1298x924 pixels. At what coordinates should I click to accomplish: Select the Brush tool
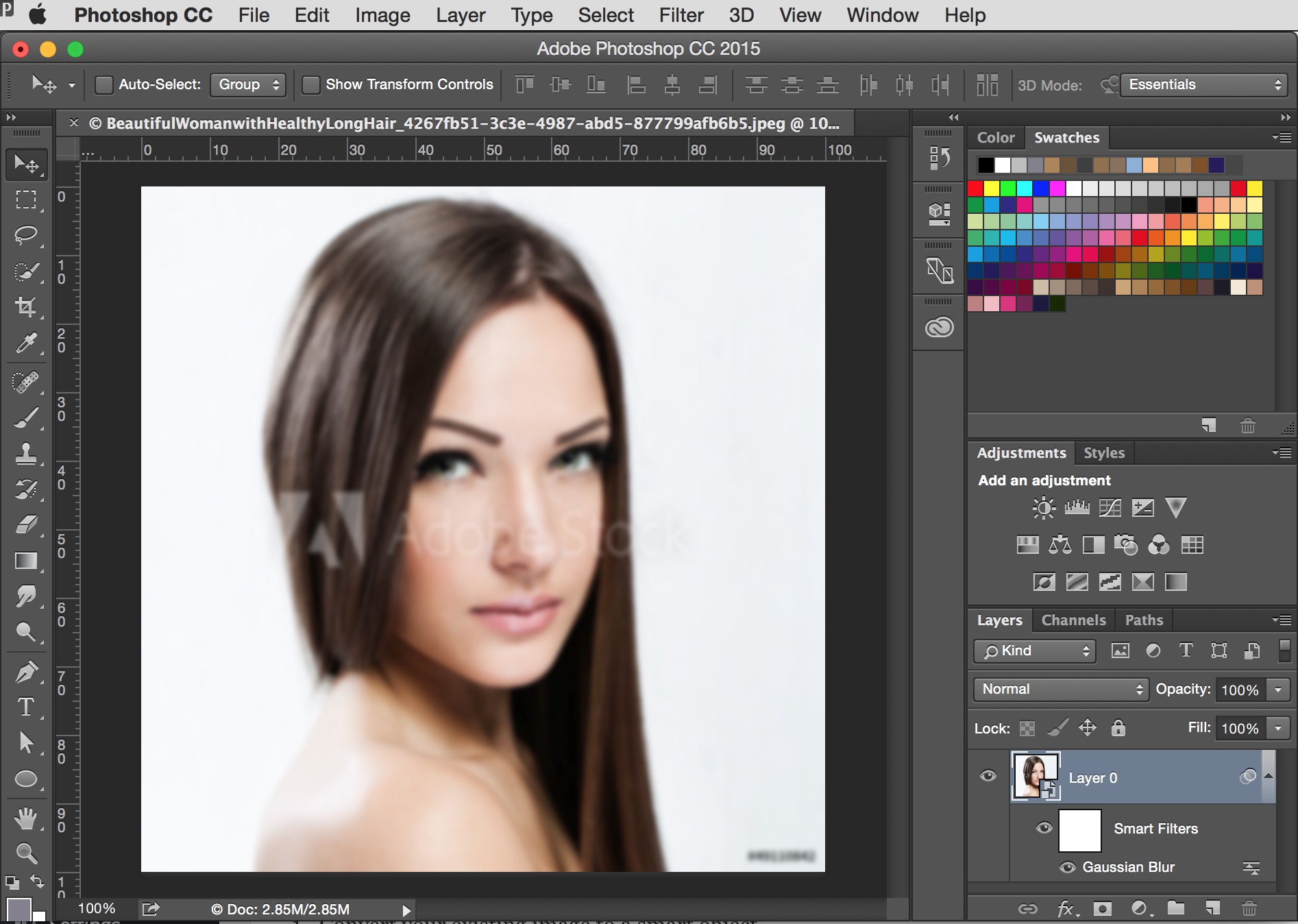point(27,417)
